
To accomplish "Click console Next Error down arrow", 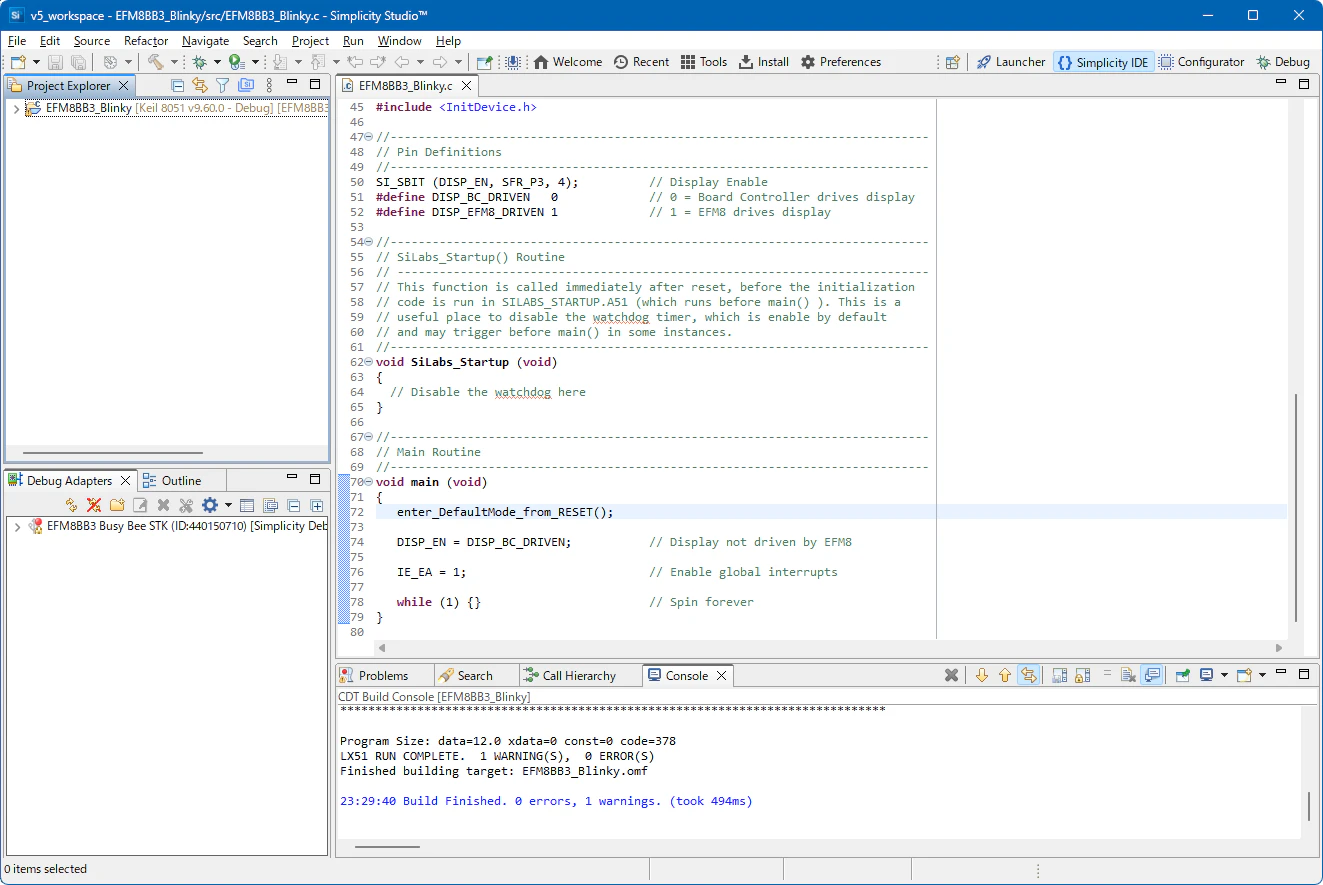I will (981, 676).
